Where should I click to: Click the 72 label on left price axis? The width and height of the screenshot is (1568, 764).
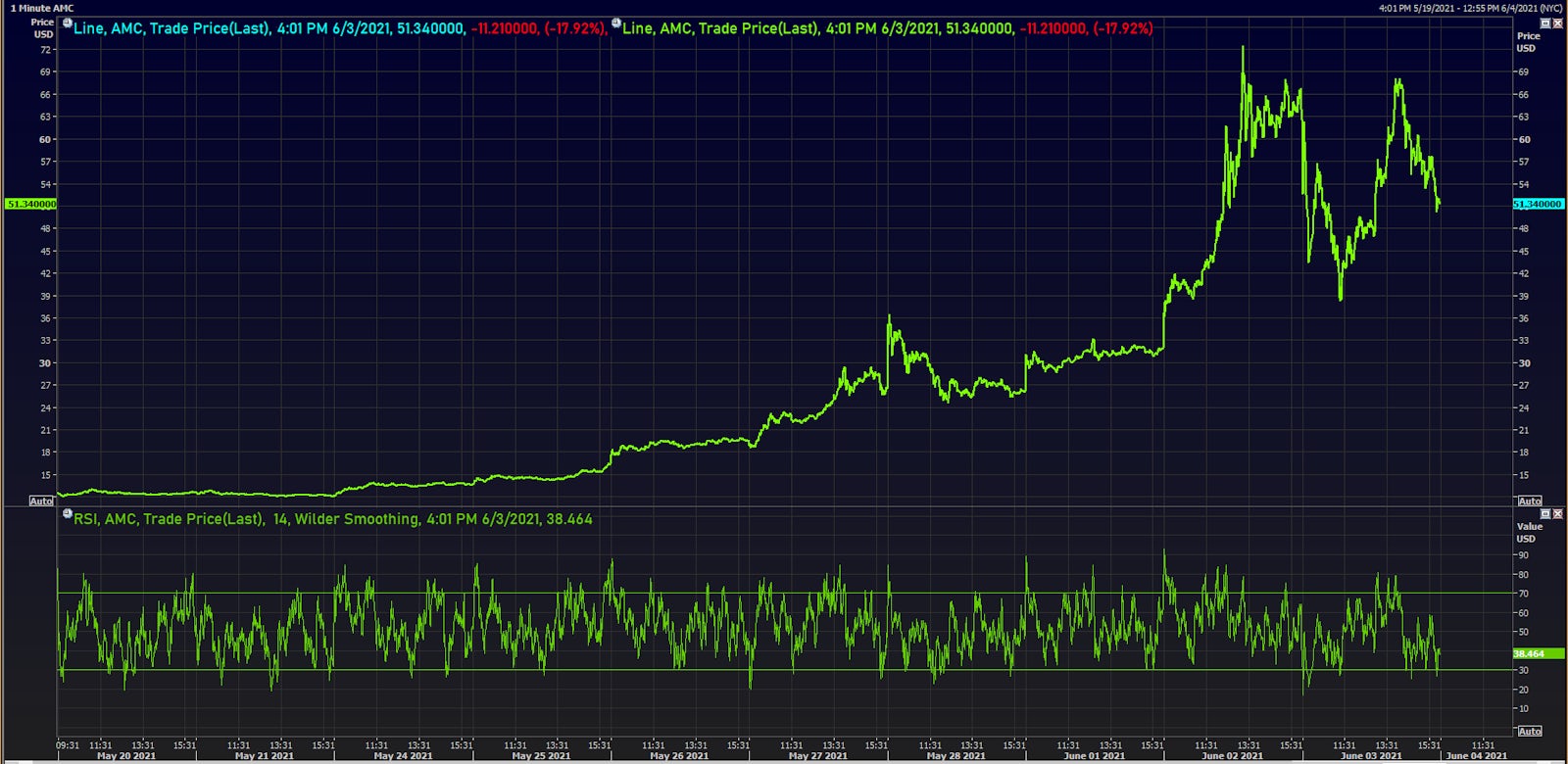point(46,49)
